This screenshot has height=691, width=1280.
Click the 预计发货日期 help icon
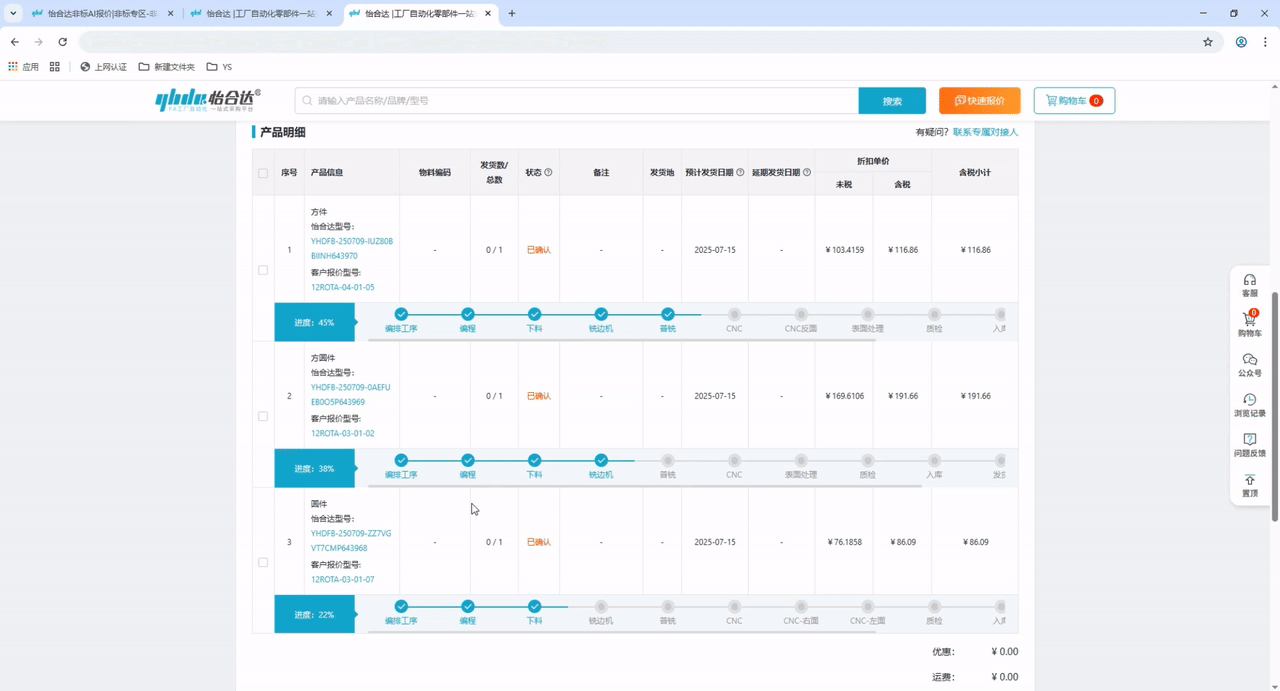[740, 173]
